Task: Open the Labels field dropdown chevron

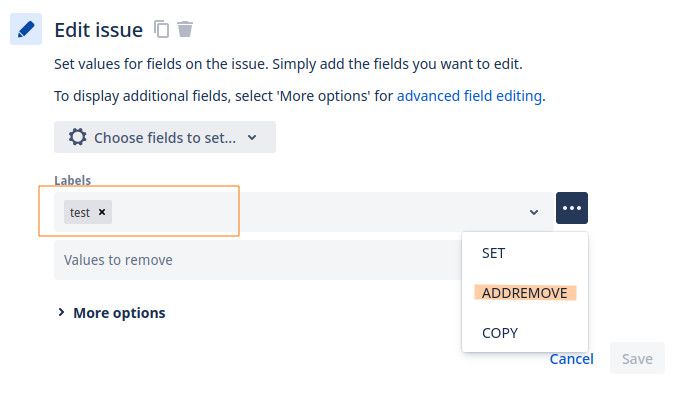Action: (x=534, y=212)
